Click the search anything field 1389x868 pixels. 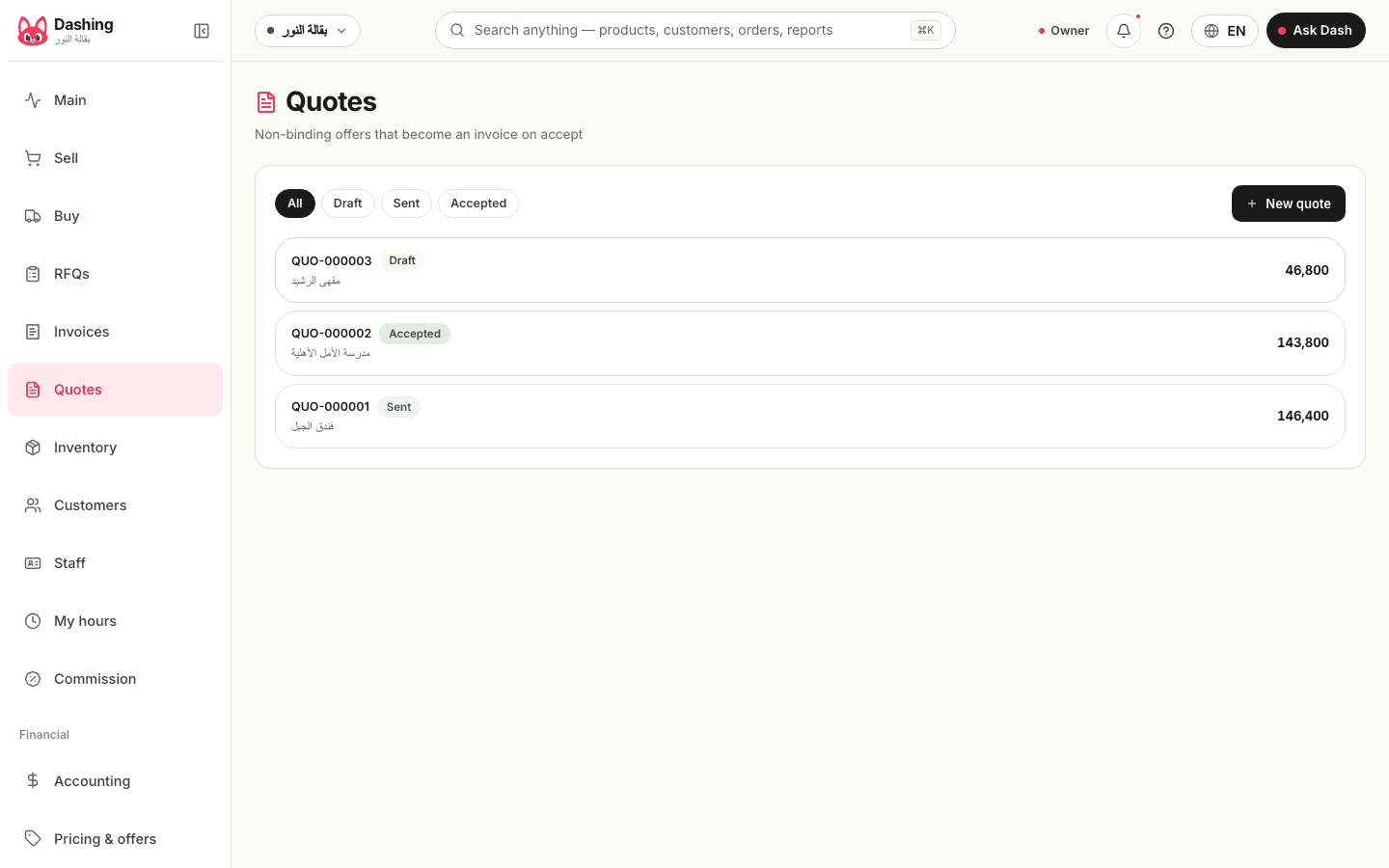pyautogui.click(x=695, y=31)
